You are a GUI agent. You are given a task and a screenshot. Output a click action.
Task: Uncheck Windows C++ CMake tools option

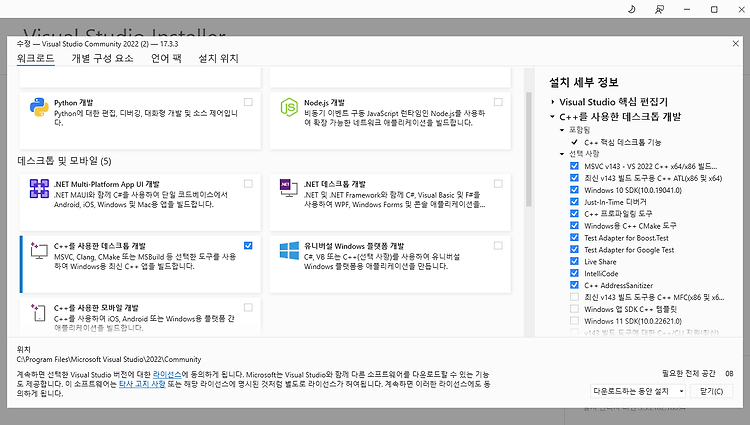[574, 225]
